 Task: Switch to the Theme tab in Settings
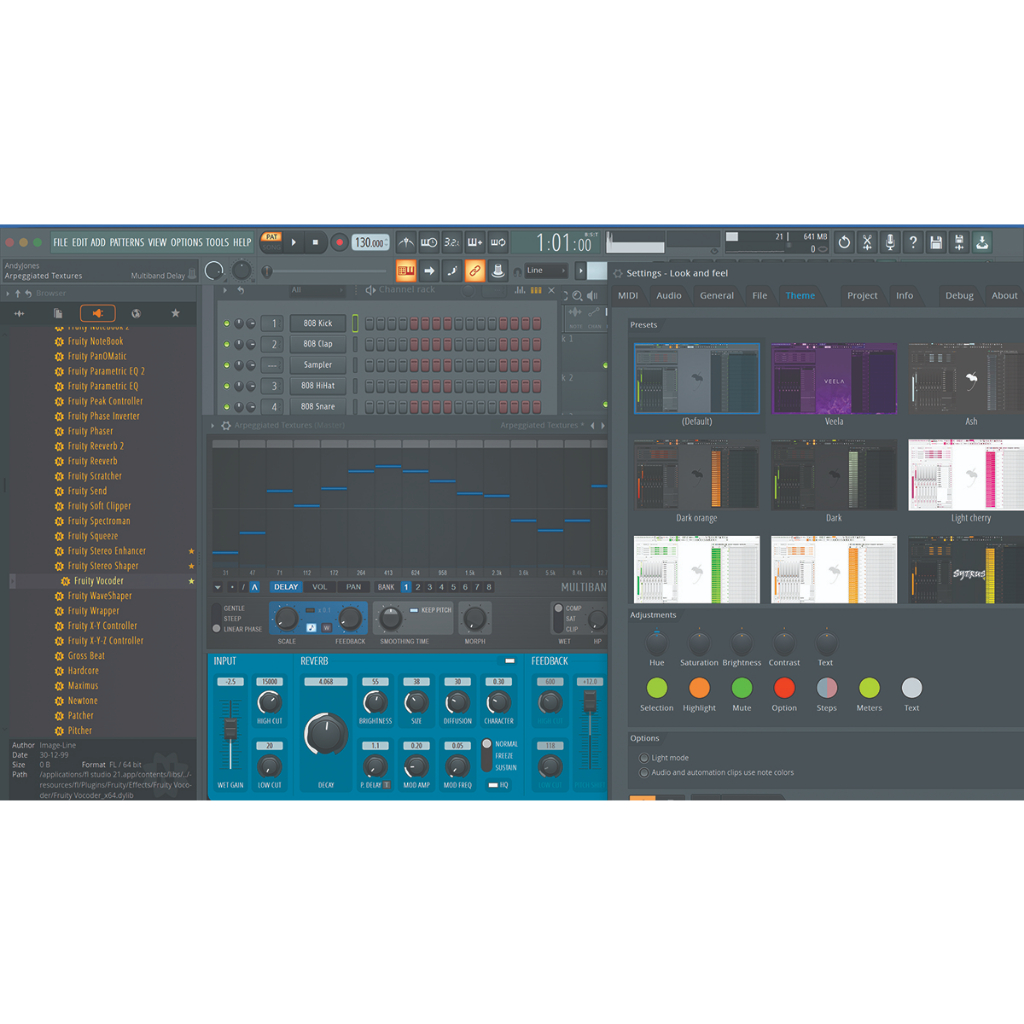coord(800,295)
